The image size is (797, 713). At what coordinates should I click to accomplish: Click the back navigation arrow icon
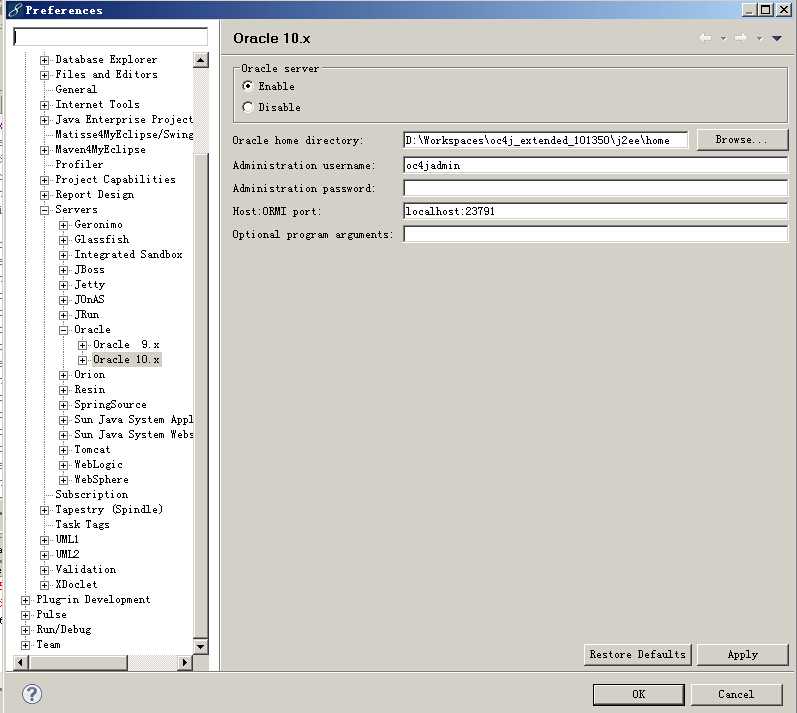(705, 38)
